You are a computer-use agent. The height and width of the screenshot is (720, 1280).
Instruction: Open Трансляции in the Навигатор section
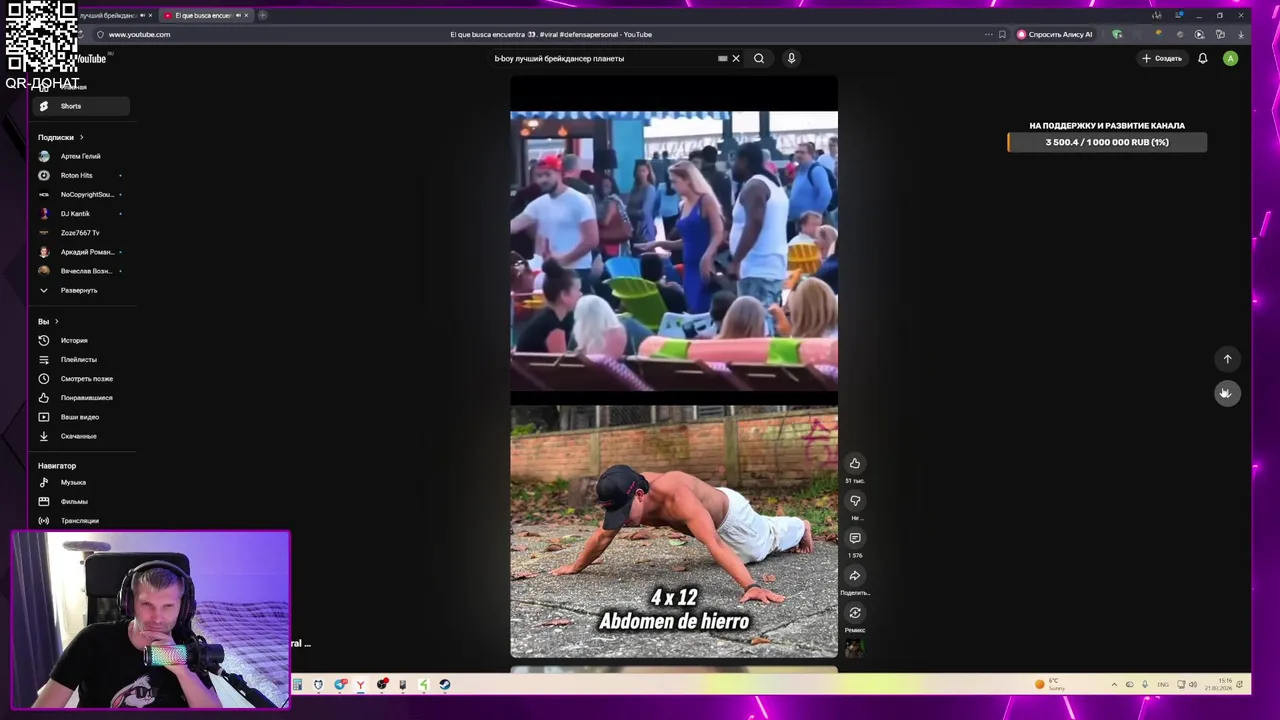(82, 520)
